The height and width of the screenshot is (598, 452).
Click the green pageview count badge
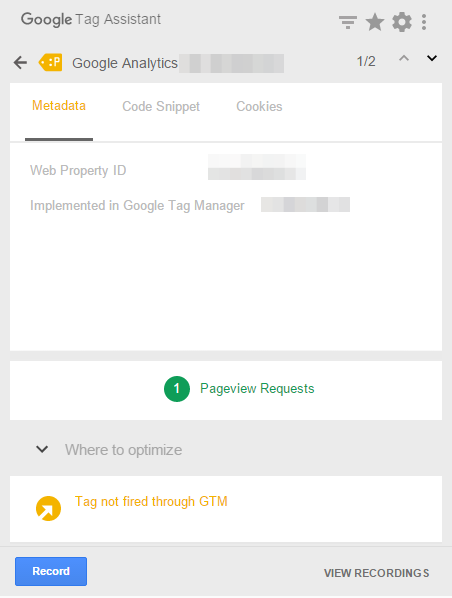(177, 389)
